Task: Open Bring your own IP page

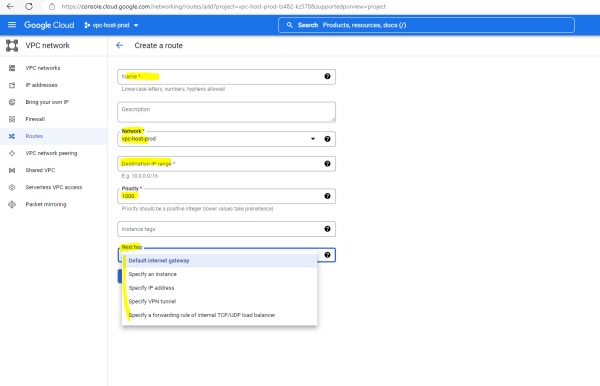Action: pos(54,102)
